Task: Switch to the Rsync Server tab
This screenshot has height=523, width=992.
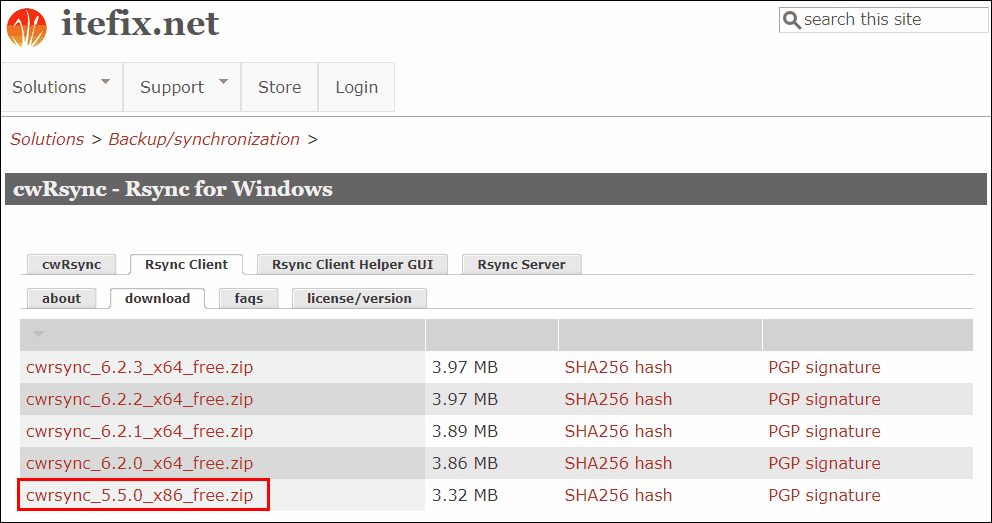Action: point(521,264)
